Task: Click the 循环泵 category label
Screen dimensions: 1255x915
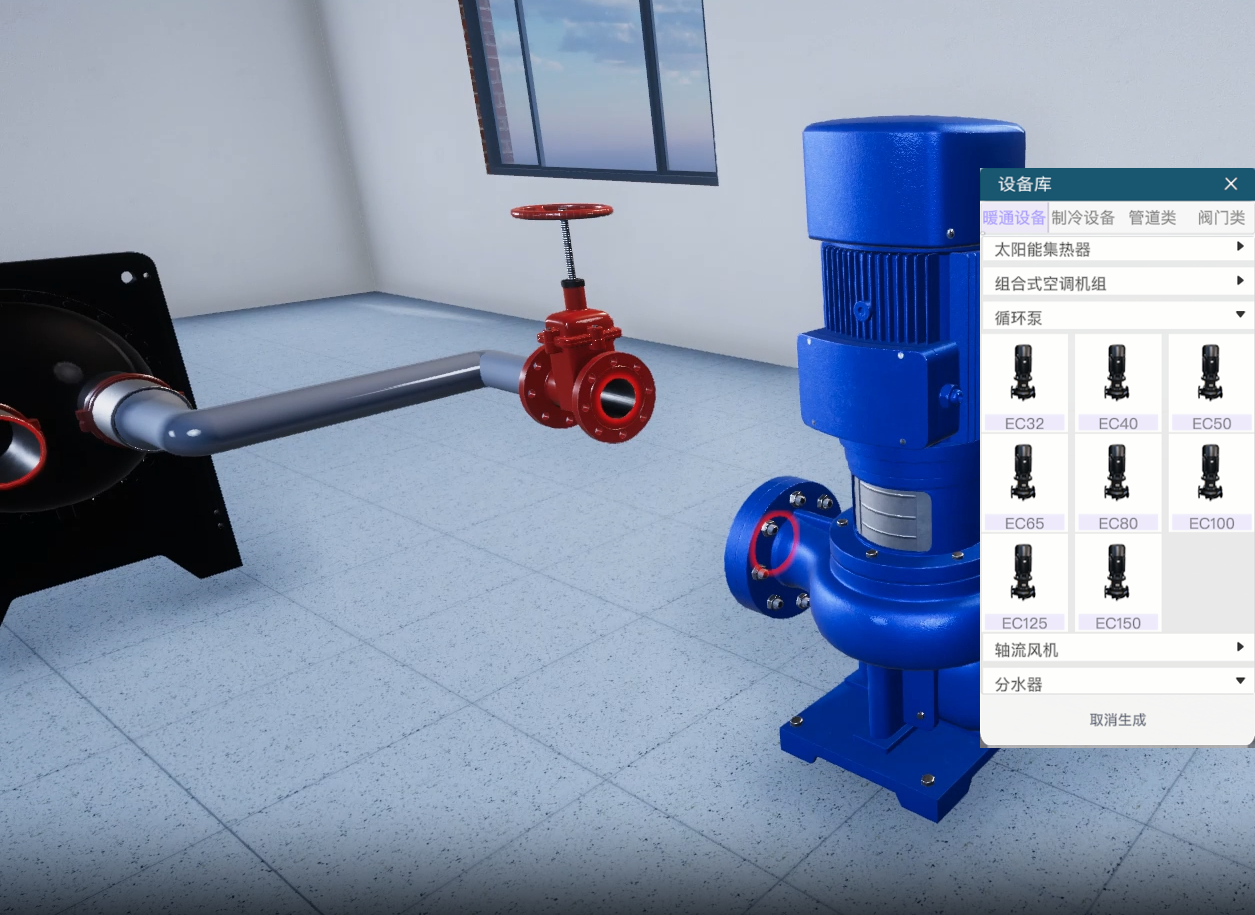Action: (1018, 318)
